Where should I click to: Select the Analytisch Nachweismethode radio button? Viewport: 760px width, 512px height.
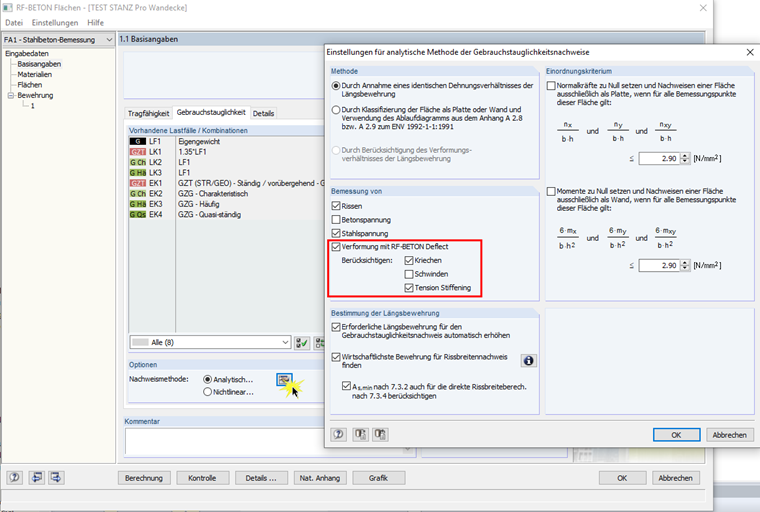(207, 379)
